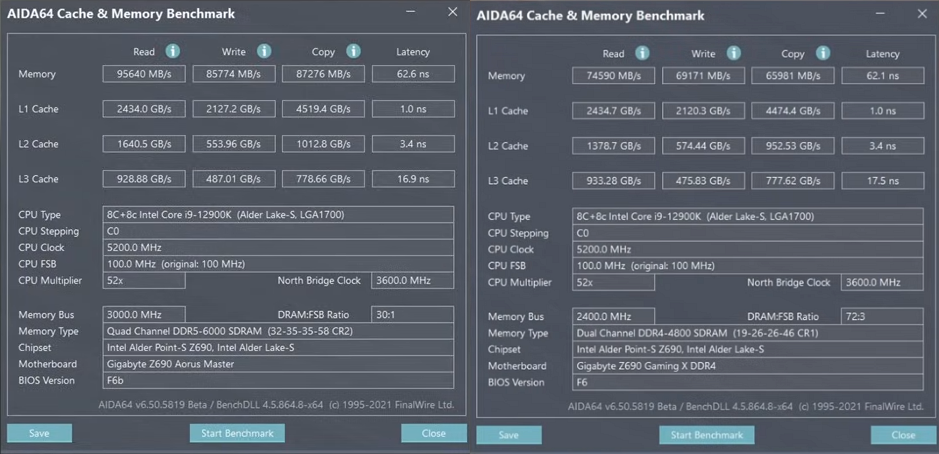939x454 pixels.
Task: Start Benchmark in the DDR4-4800 window
Action: click(x=706, y=435)
